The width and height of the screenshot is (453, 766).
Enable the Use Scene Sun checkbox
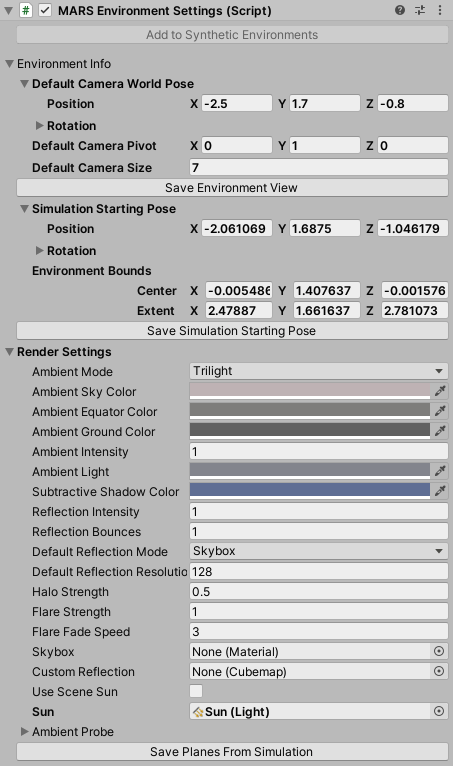pyautogui.click(x=196, y=691)
